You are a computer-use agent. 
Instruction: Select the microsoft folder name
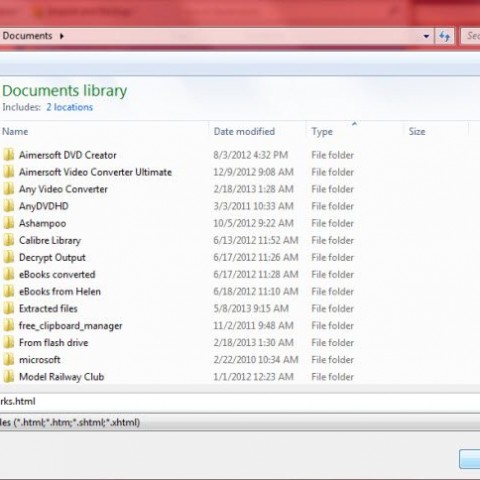tap(40, 360)
